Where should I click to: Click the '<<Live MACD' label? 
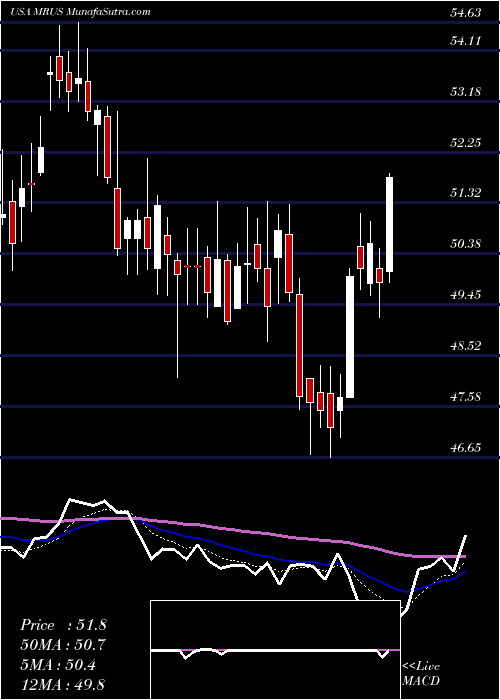click(x=421, y=673)
